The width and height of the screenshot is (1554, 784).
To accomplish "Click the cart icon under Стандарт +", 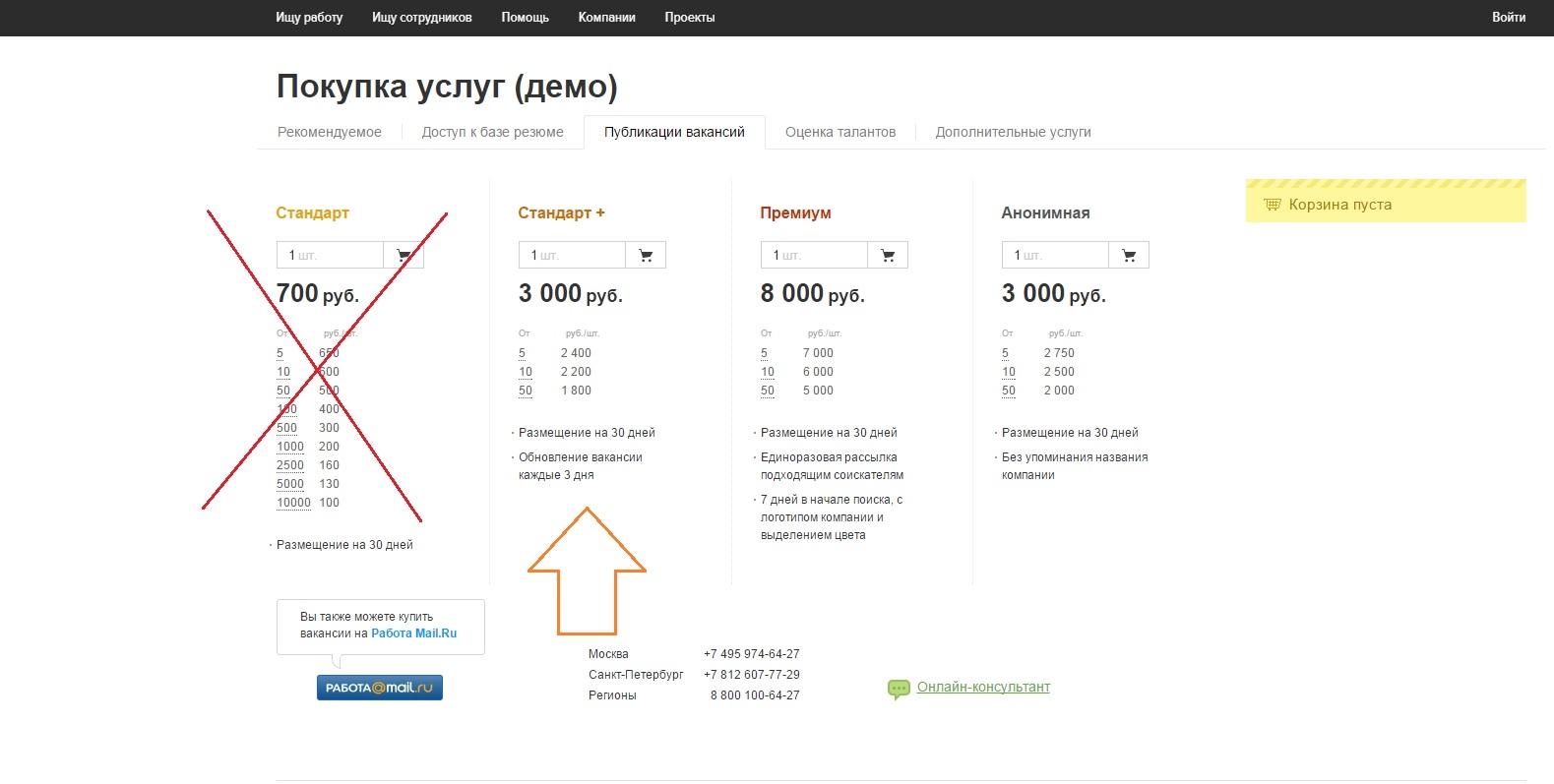I will [646, 256].
